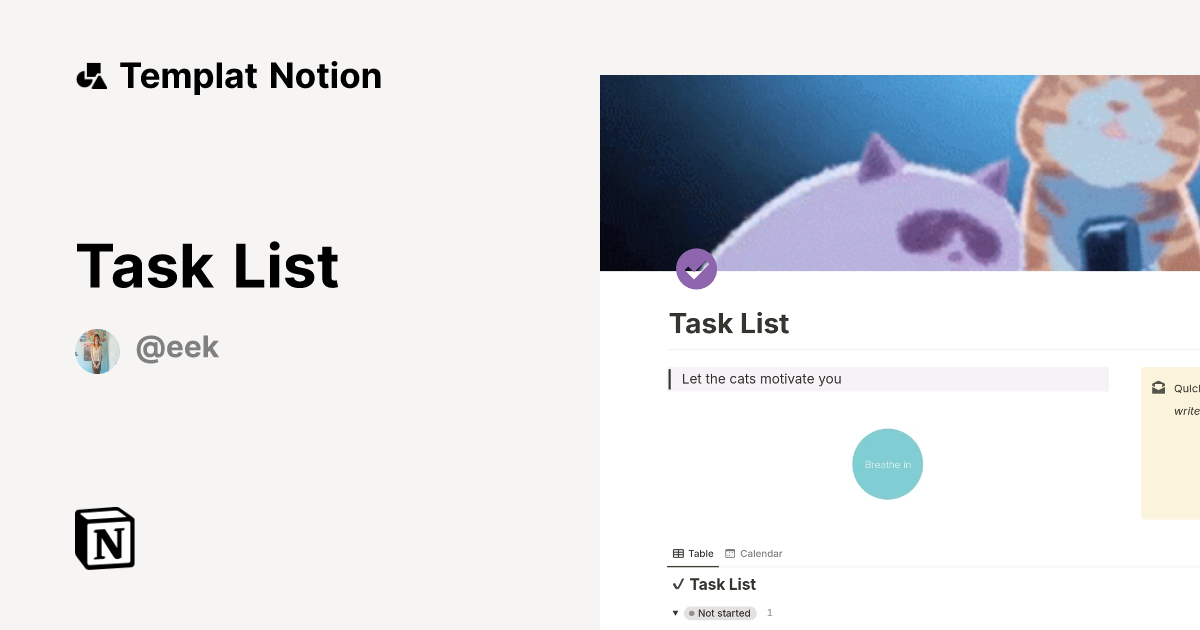Select the Table view grid icon

[x=679, y=553]
